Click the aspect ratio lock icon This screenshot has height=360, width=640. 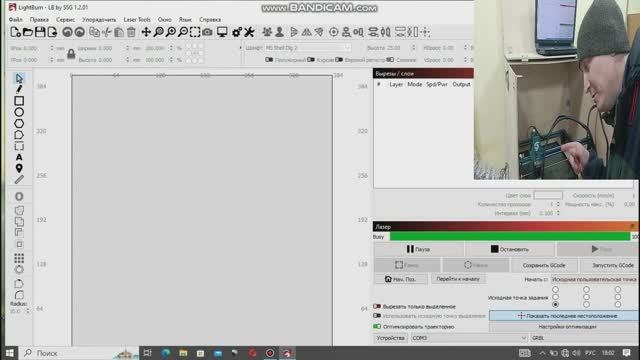71,54
